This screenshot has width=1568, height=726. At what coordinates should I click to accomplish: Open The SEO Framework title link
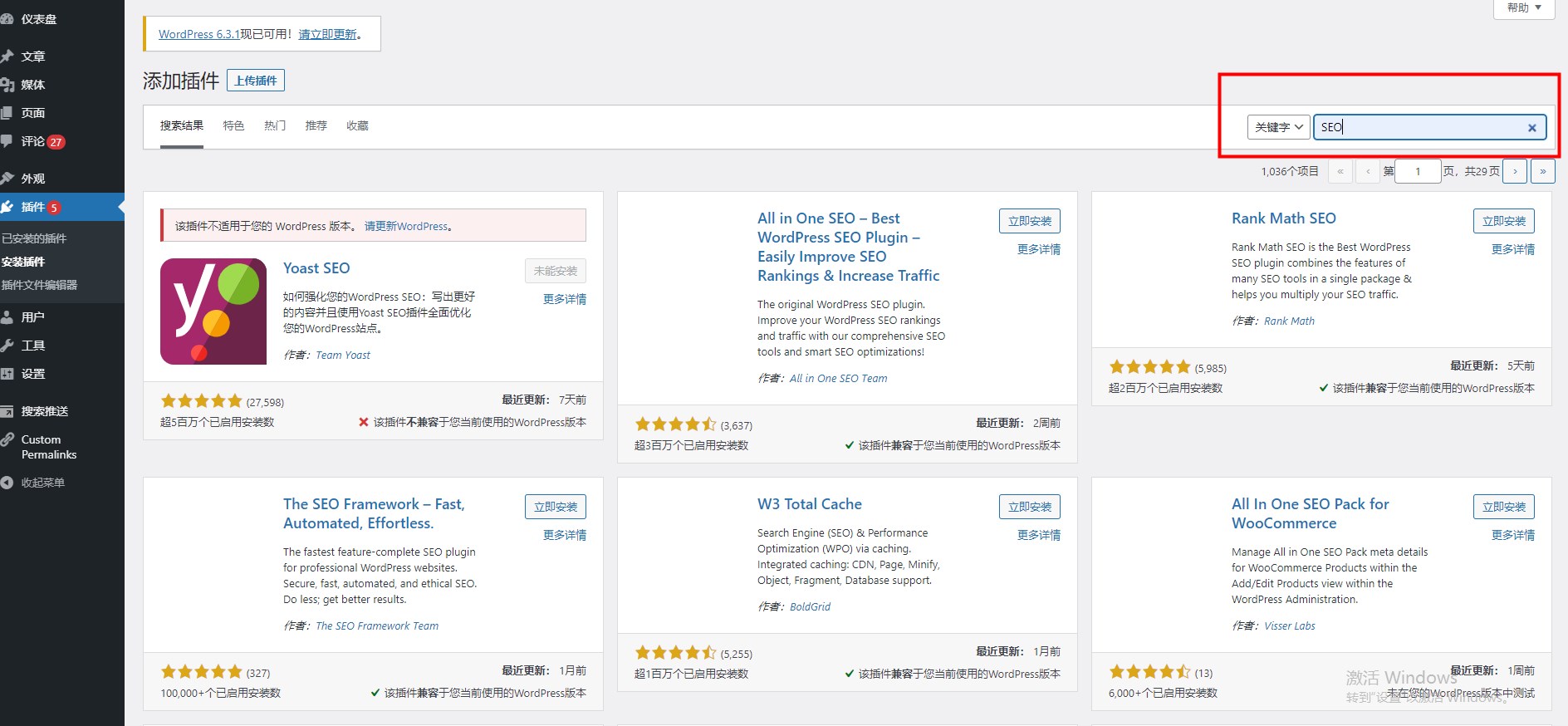tap(374, 513)
